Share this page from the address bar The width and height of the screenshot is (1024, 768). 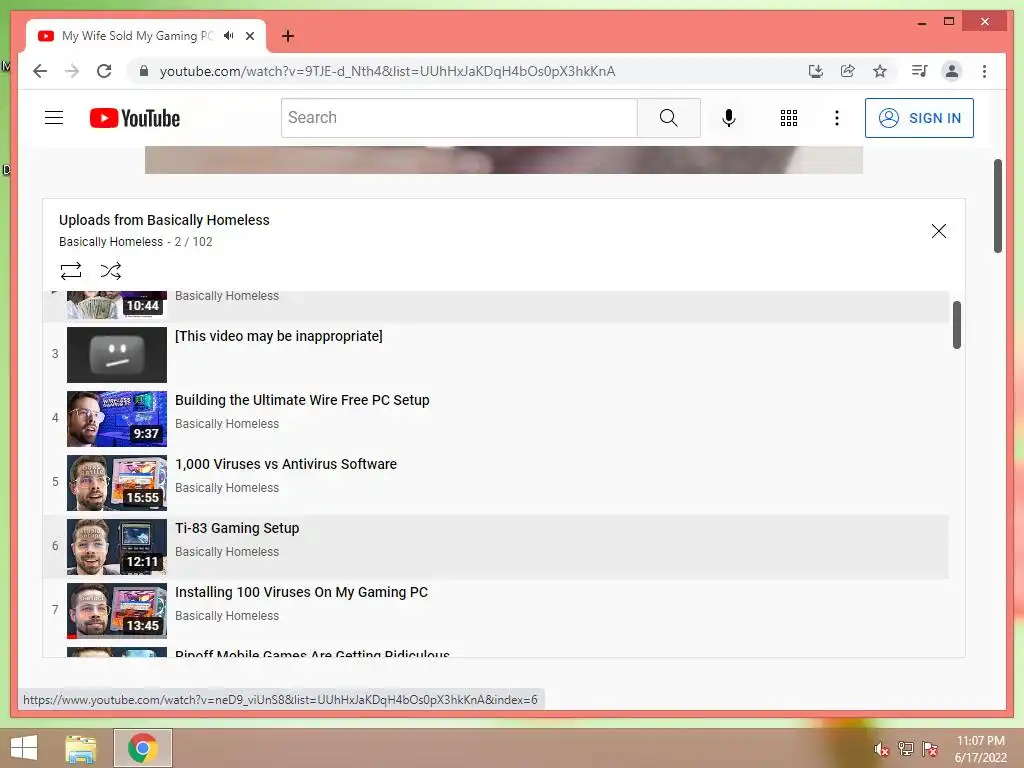(x=848, y=71)
